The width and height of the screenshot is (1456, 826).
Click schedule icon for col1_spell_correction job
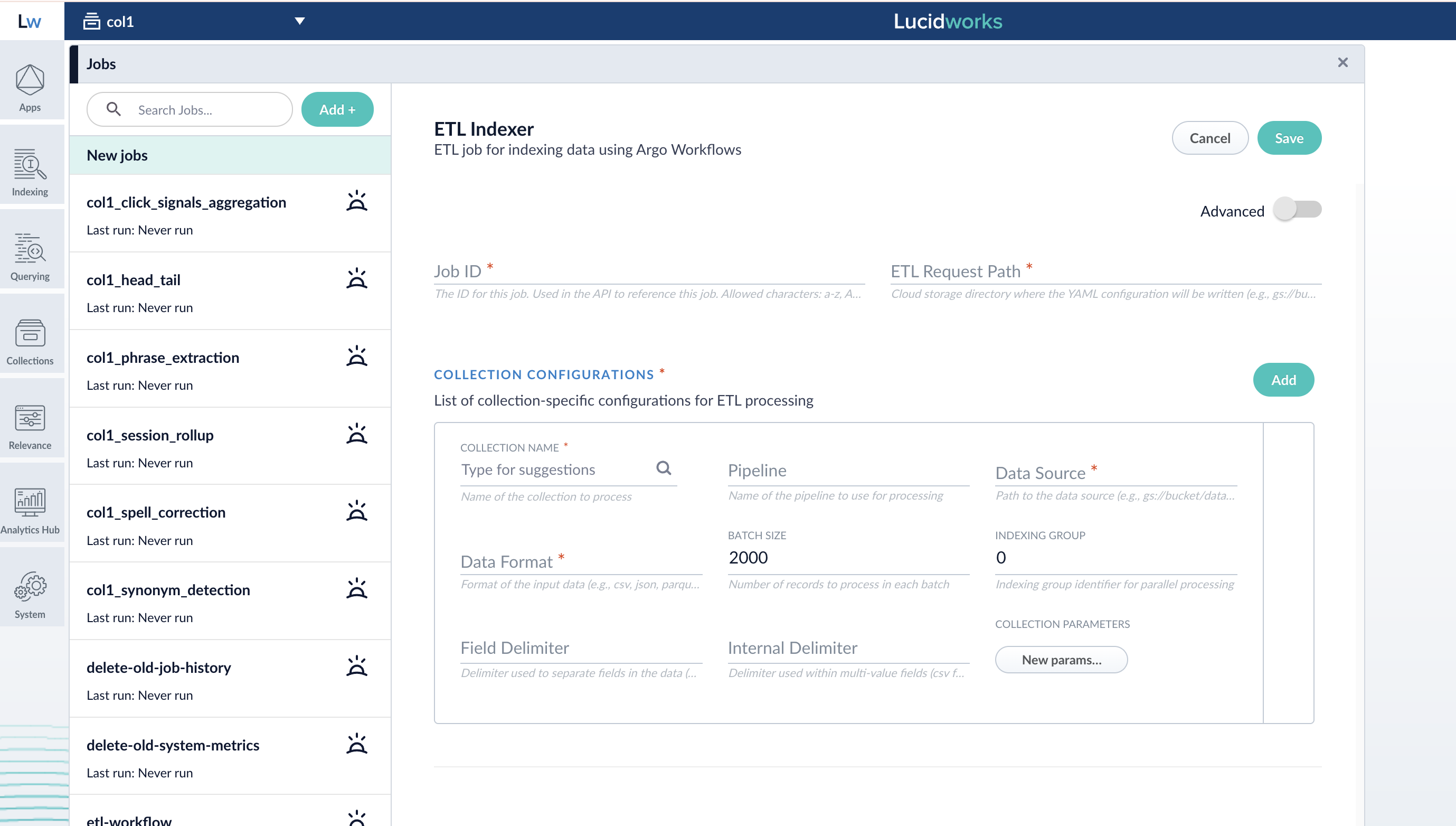357,511
